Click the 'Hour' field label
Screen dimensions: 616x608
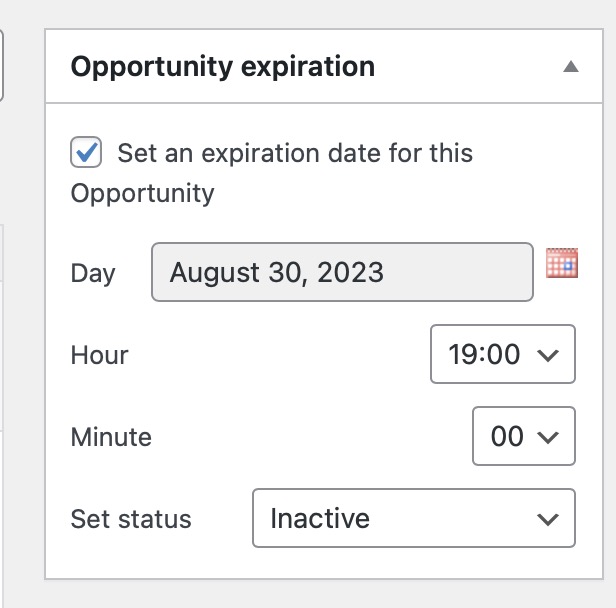tap(99, 355)
